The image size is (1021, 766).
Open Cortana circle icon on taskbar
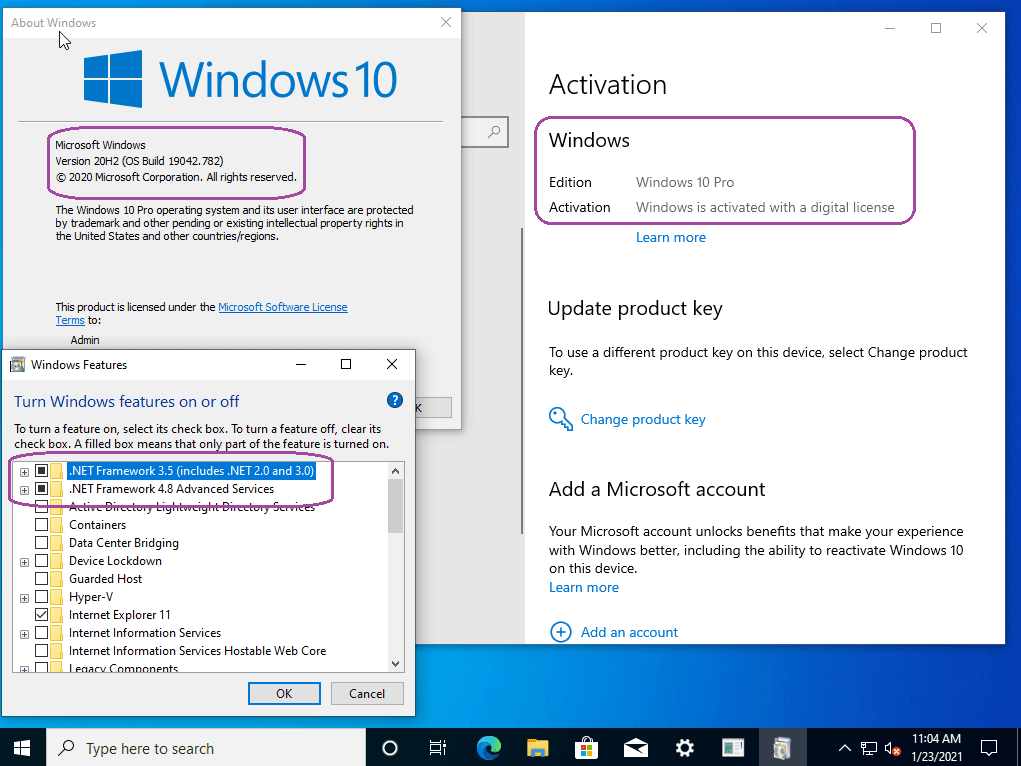coord(389,748)
